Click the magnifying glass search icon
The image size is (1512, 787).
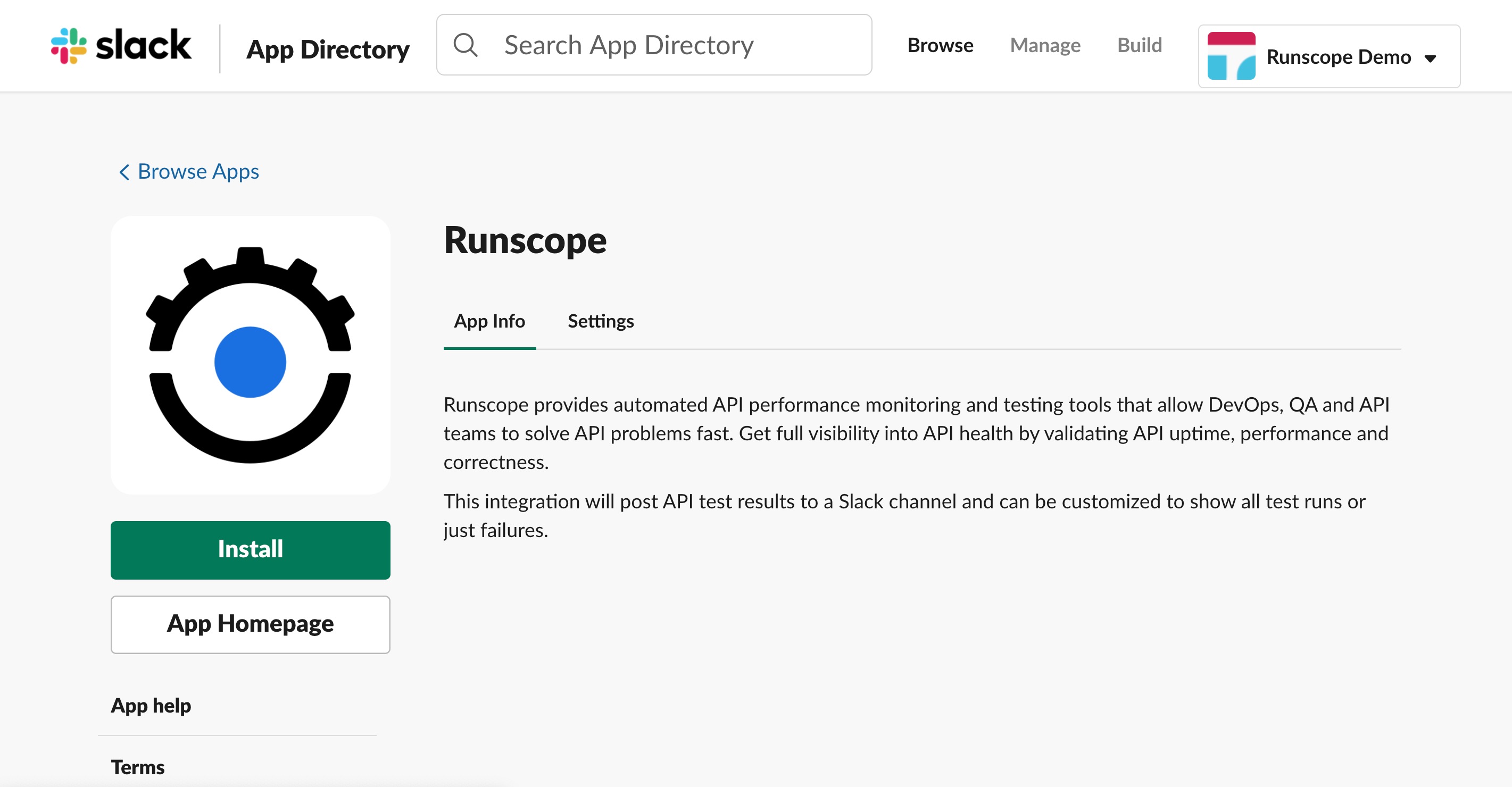coord(466,45)
